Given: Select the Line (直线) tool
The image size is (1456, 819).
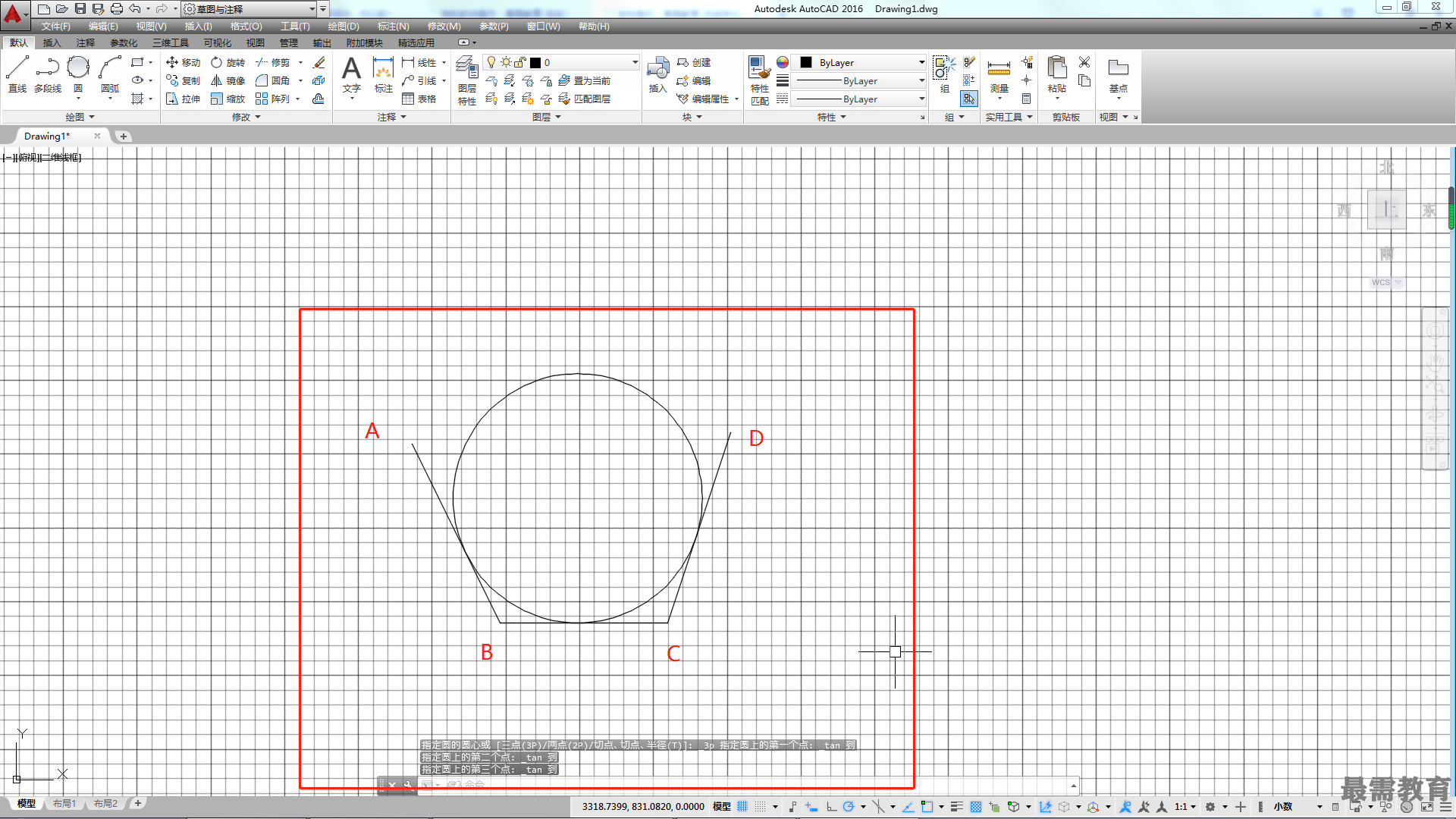Looking at the screenshot, I should point(17,74).
